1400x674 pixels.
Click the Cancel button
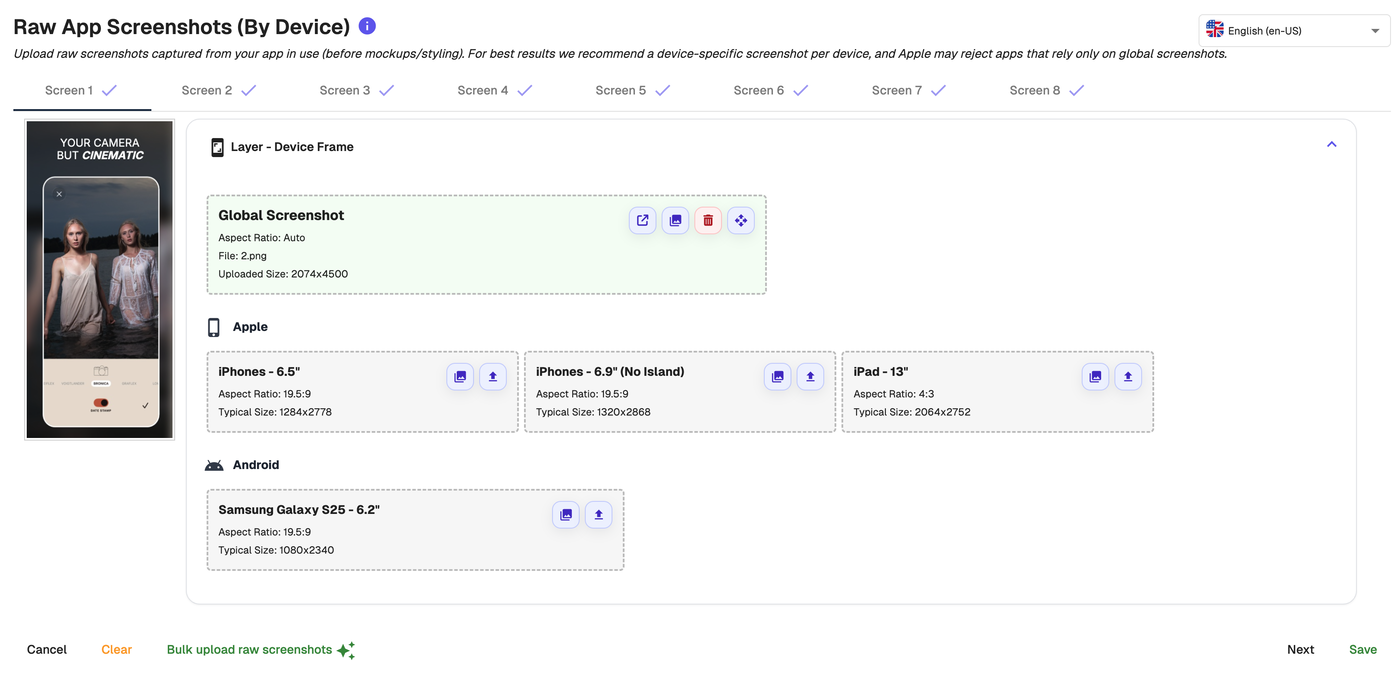tap(47, 650)
